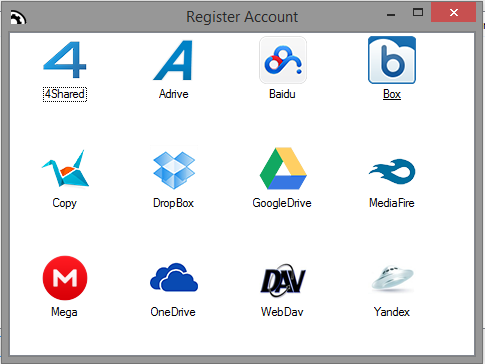Select the WebDav logo icon

coord(283,280)
